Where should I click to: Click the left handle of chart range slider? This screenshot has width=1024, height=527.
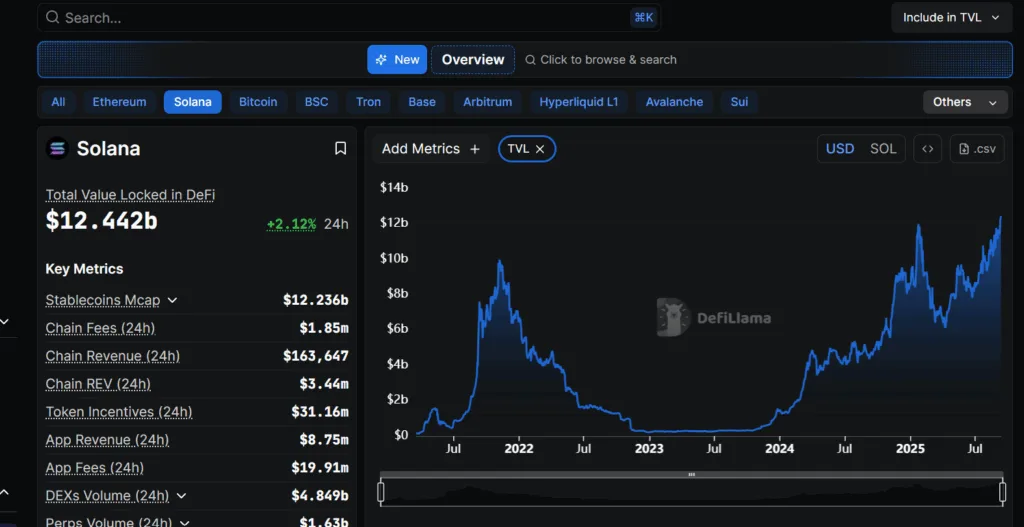pyautogui.click(x=381, y=492)
